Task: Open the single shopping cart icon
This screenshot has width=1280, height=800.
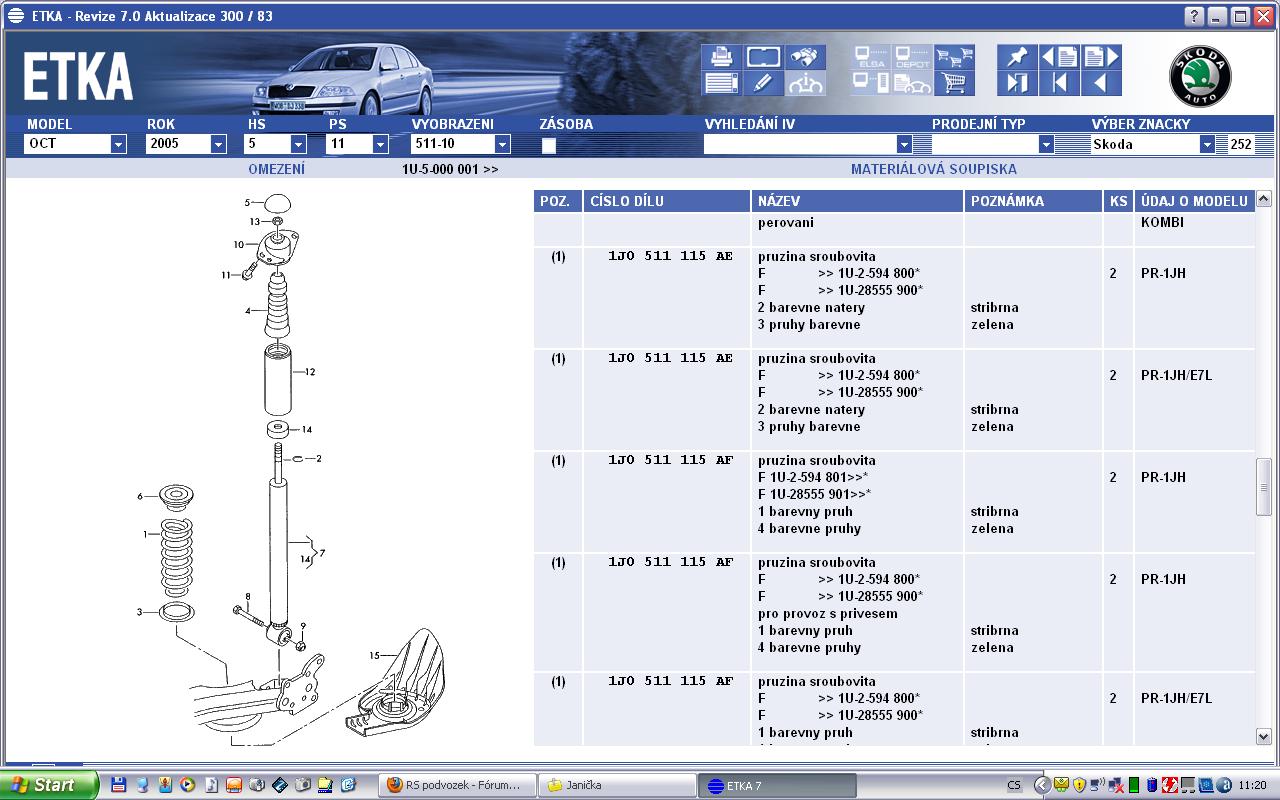Action: pos(955,83)
